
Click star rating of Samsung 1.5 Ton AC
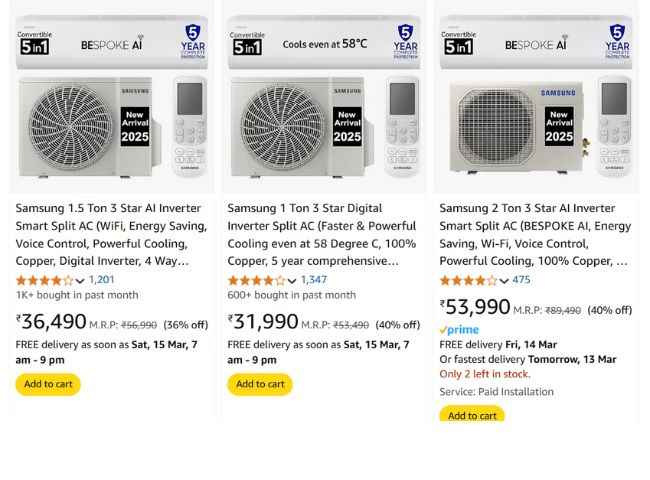44,281
